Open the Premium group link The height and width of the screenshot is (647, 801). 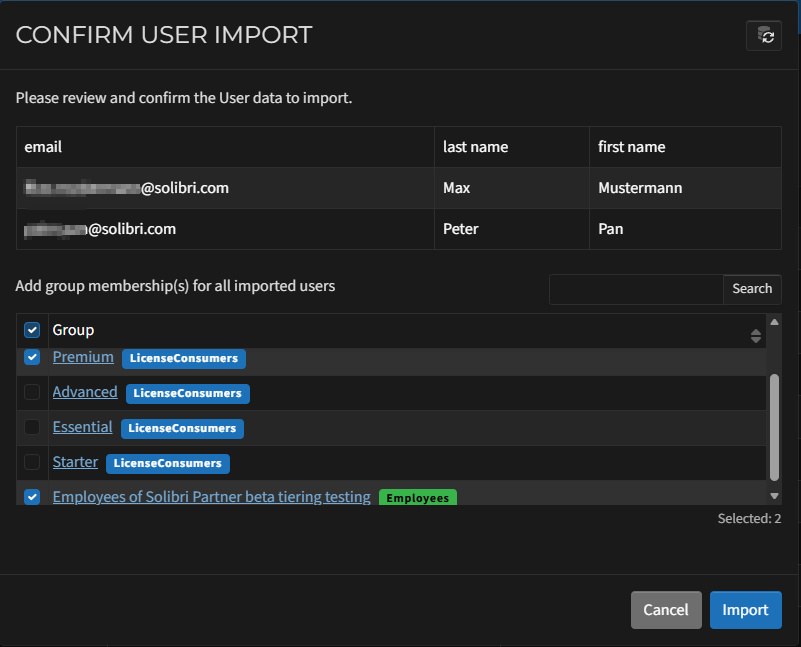83,357
